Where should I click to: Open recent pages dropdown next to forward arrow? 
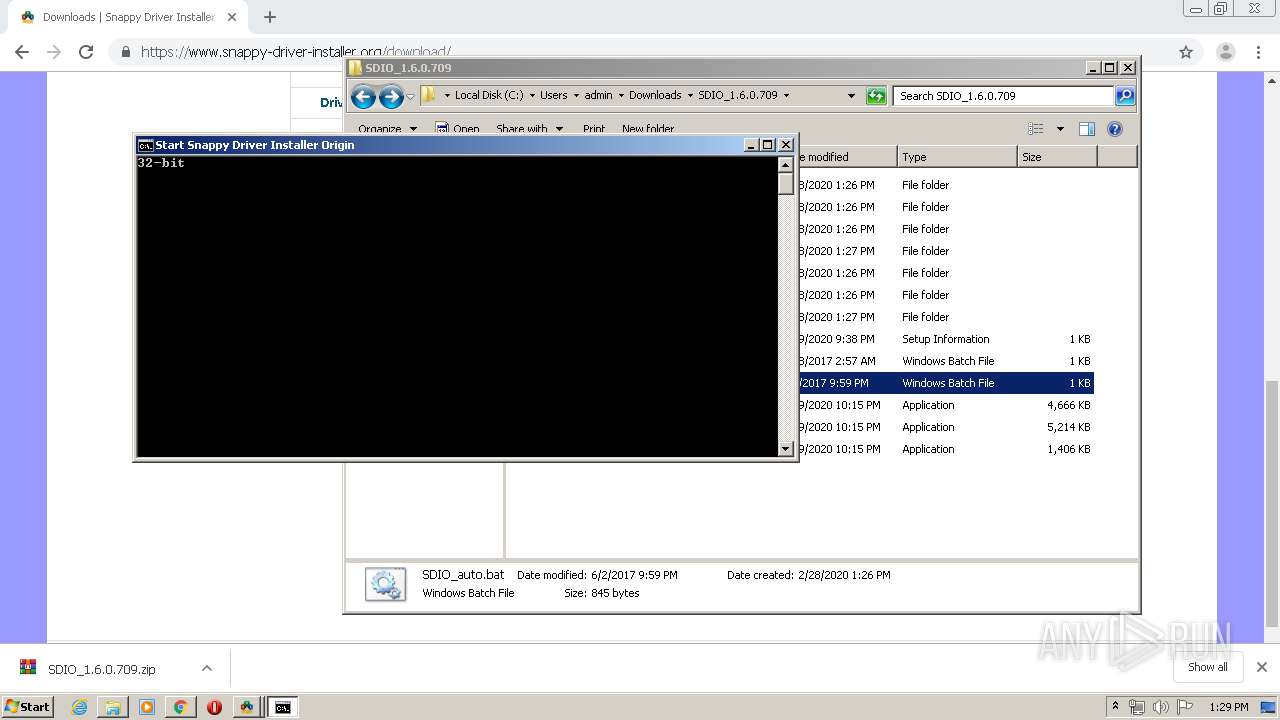(x=410, y=97)
